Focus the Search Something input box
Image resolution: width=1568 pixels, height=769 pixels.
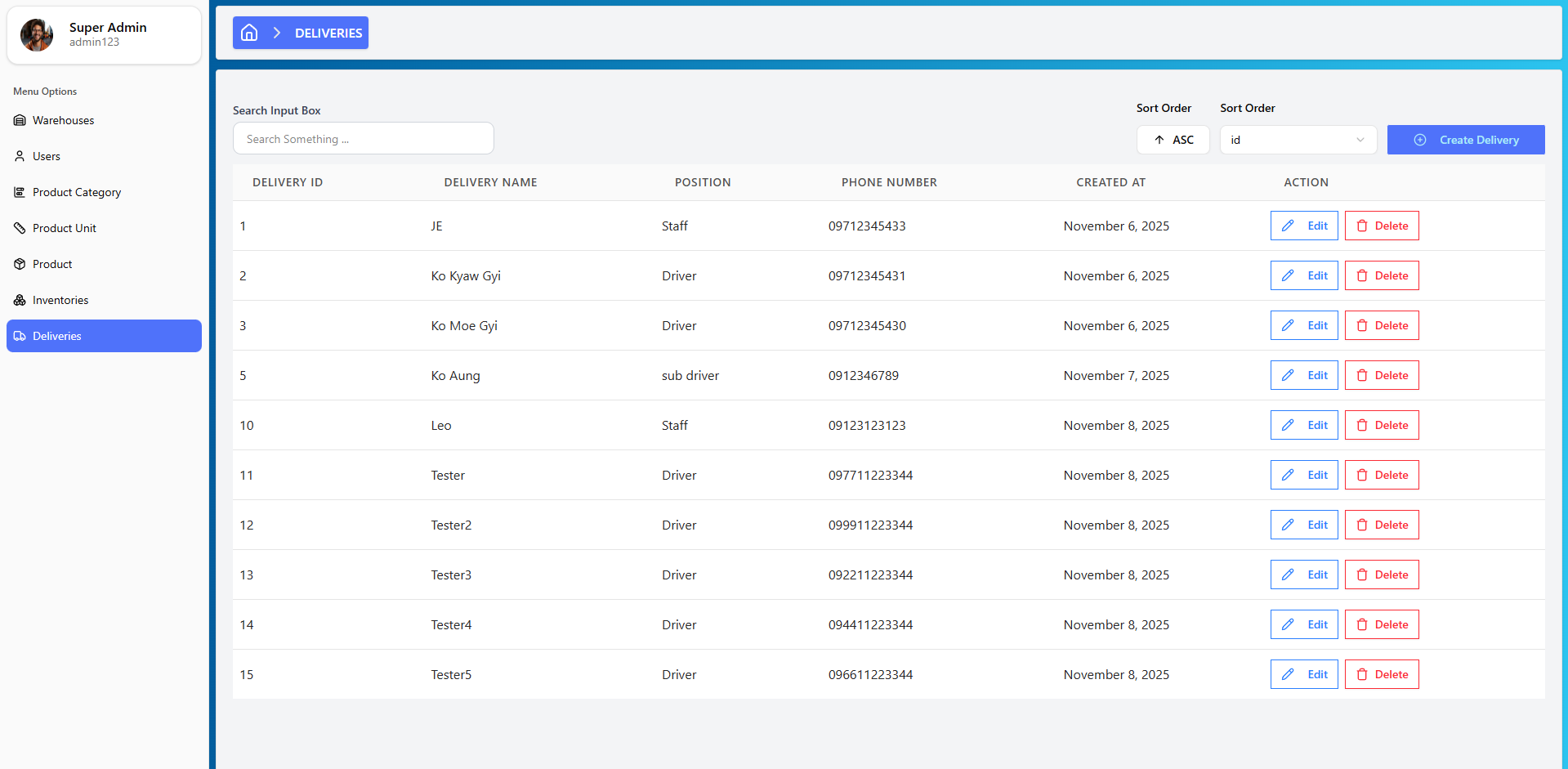pos(364,139)
